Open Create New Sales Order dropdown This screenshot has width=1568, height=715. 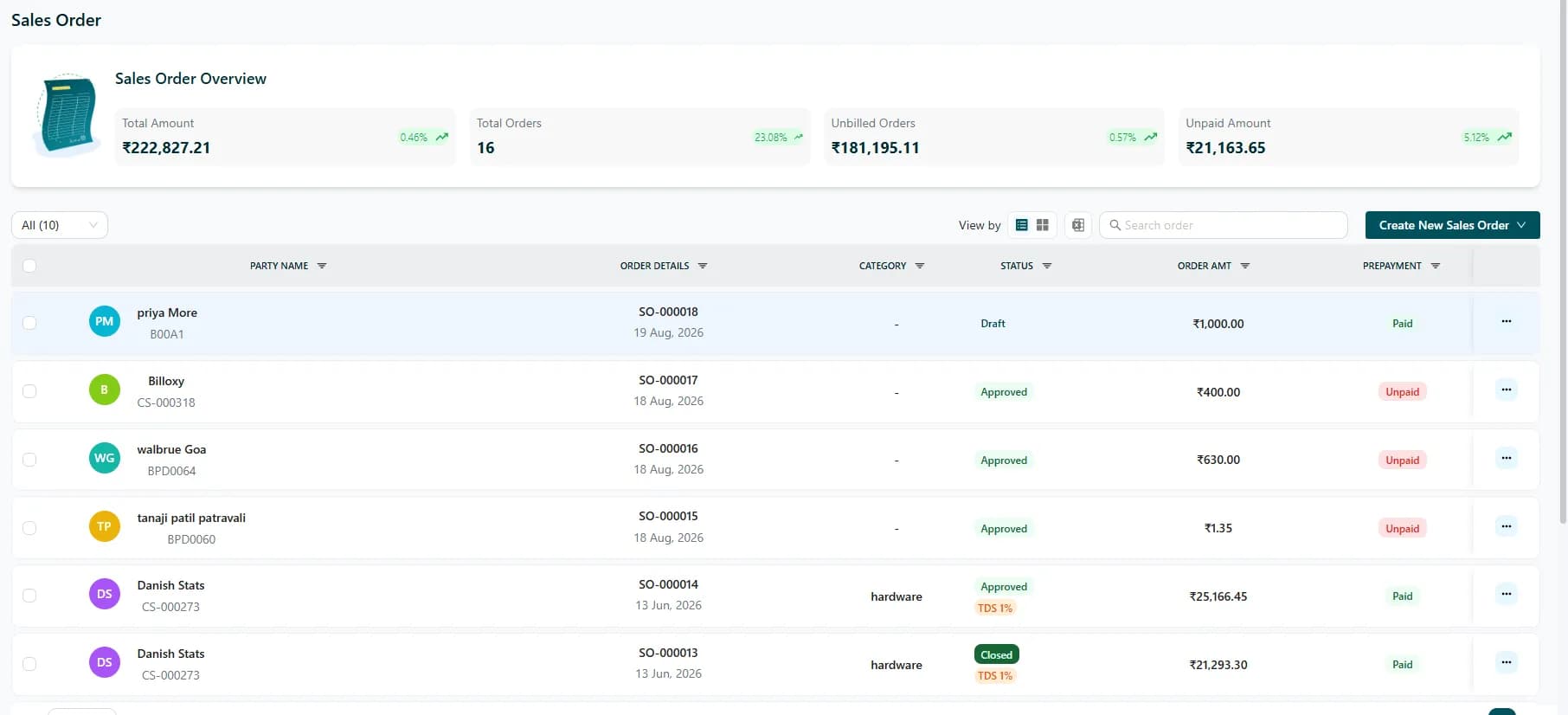click(x=1452, y=225)
